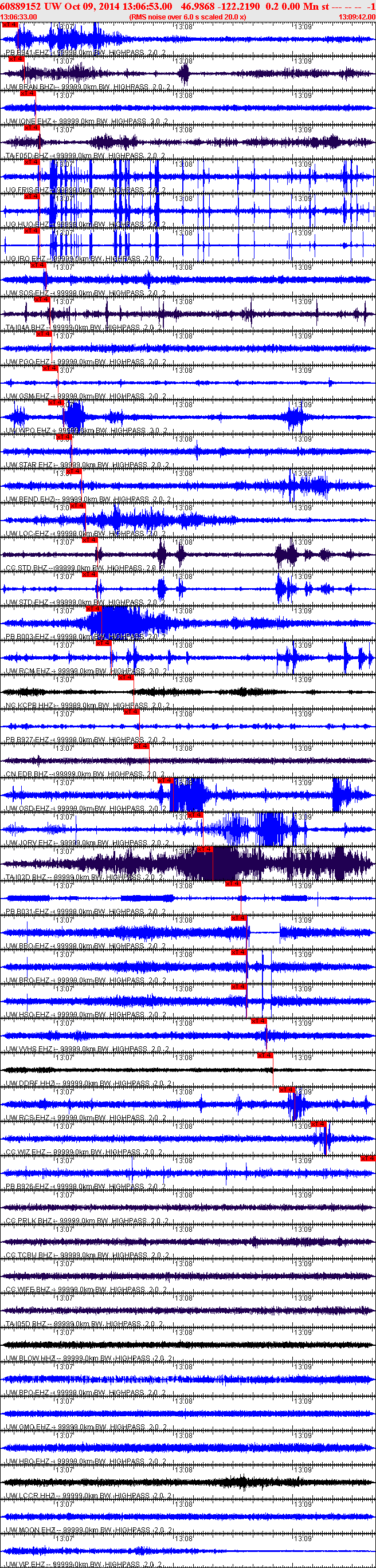Viewport: 376px width, 1568px height.
Task: Select the red pick flag on PB B031 trace
Action: tap(233, 883)
